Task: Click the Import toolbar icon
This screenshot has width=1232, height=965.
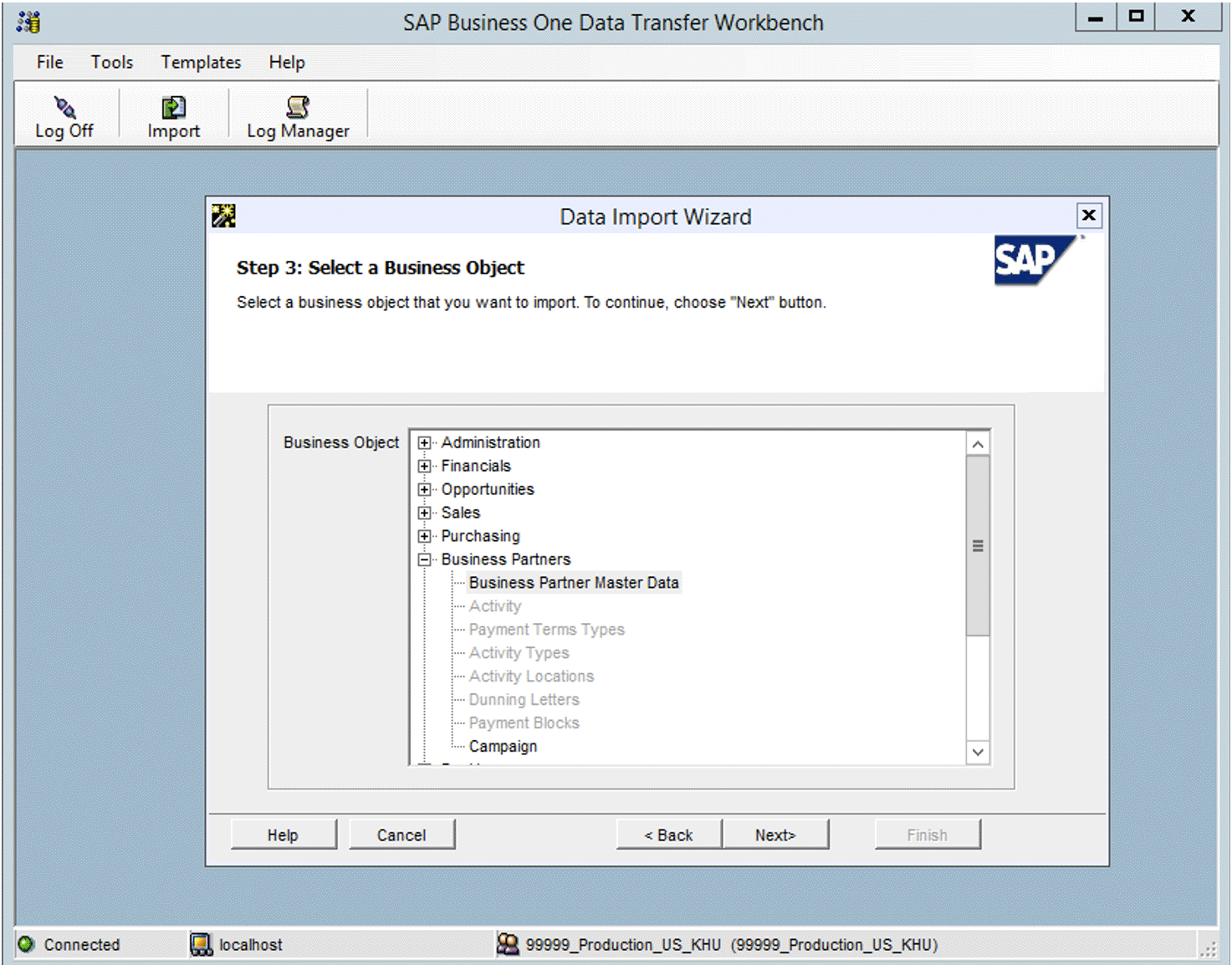Action: tap(173, 108)
